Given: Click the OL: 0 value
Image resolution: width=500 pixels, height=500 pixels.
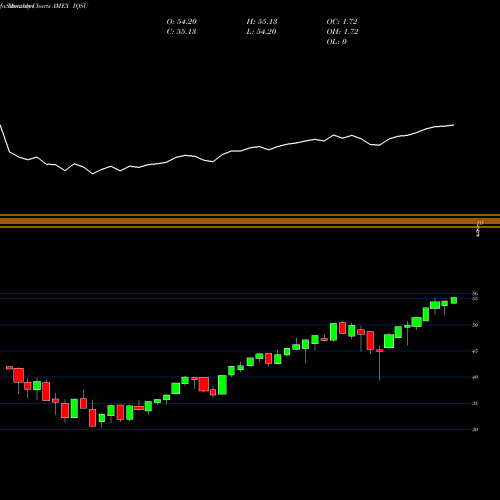Looking at the screenshot, I should click(336, 42).
